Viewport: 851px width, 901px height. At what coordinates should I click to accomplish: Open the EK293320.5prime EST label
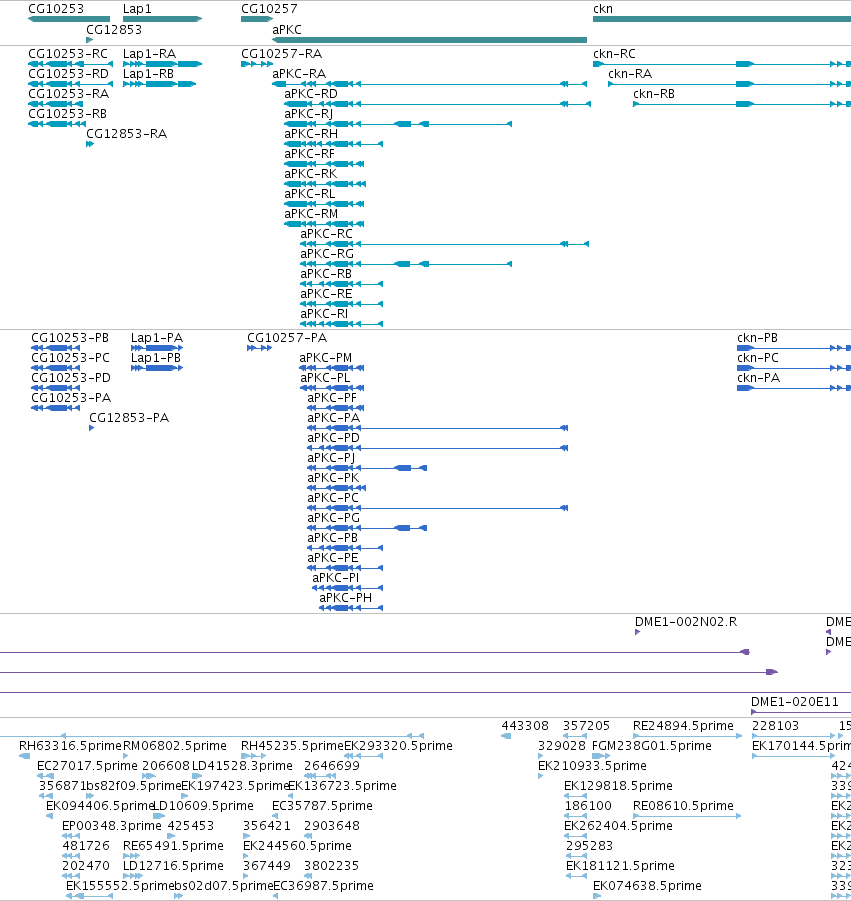tap(398, 746)
